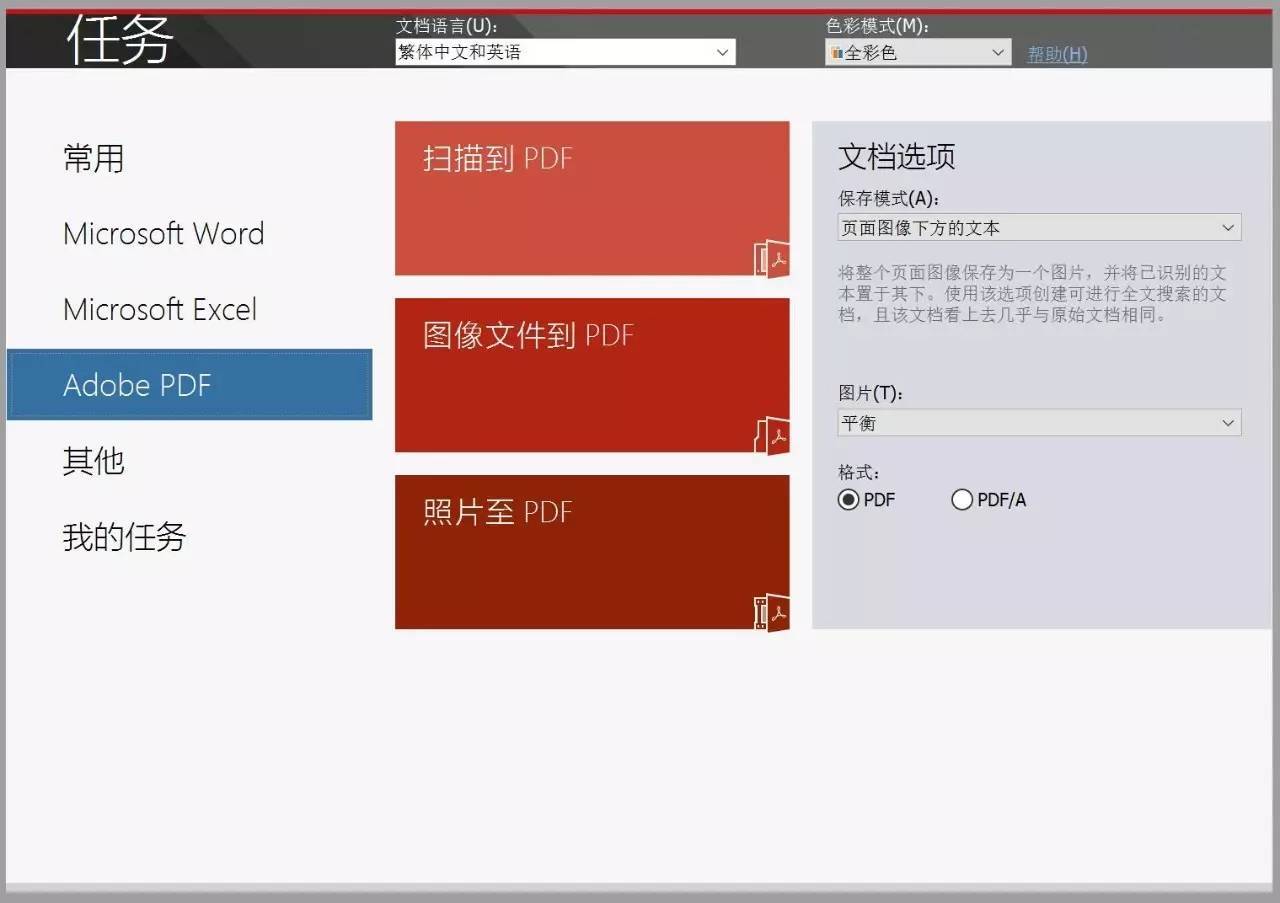1280x903 pixels.
Task: Expand the 图片 dropdown showing 平衡
Action: pyautogui.click(x=1039, y=423)
